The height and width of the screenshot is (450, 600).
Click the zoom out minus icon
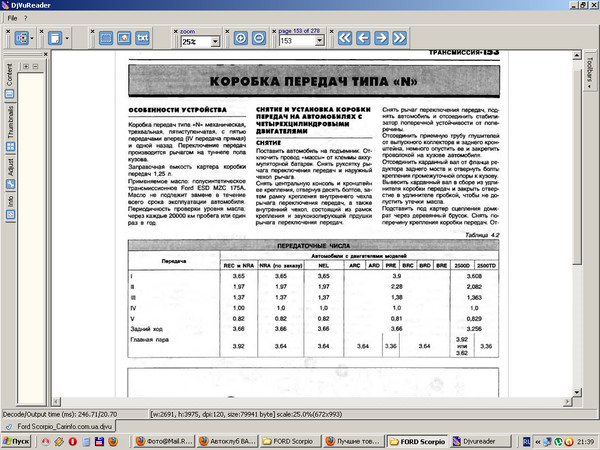(x=259, y=38)
